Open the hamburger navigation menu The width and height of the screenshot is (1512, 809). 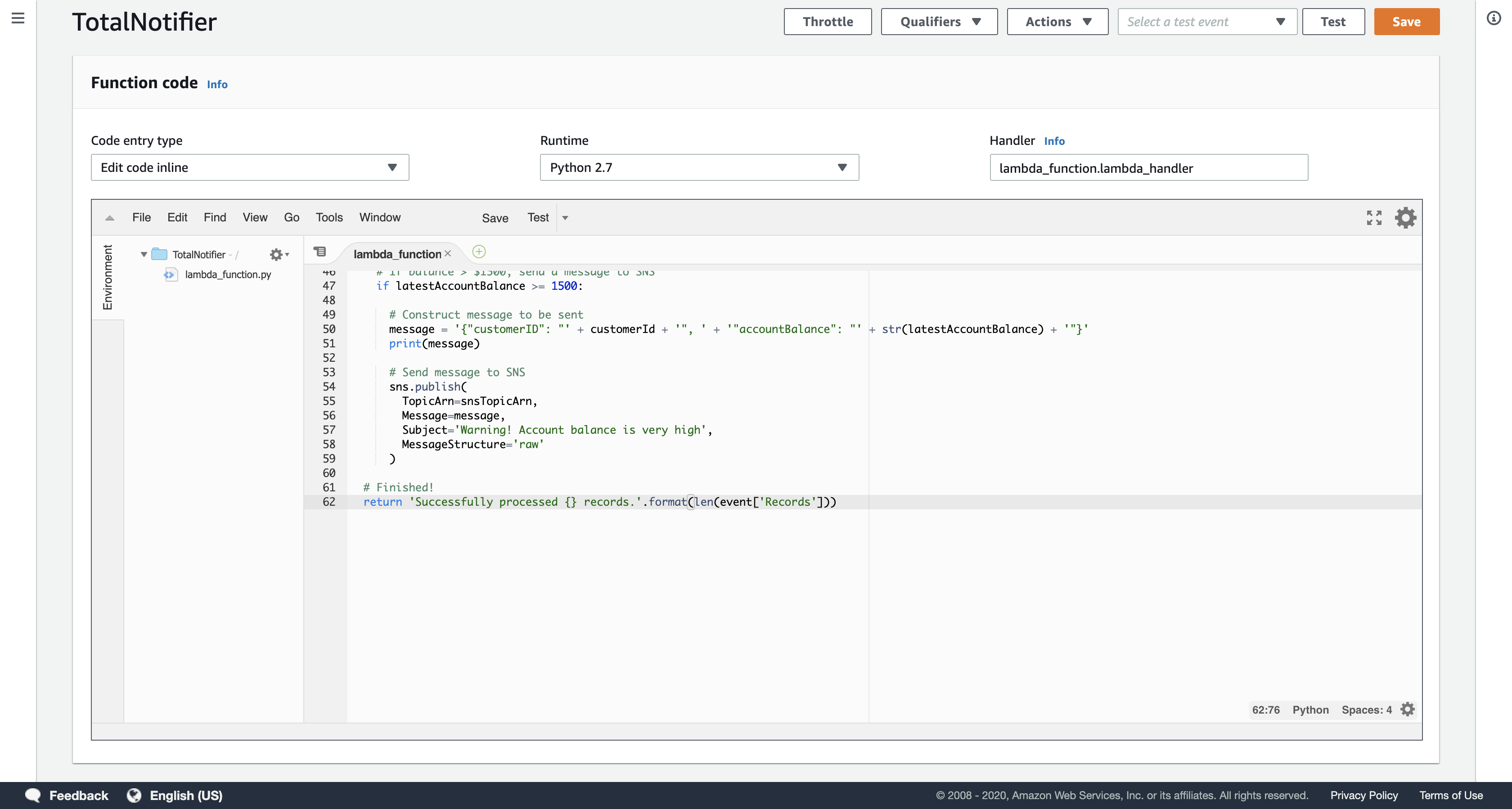click(18, 18)
